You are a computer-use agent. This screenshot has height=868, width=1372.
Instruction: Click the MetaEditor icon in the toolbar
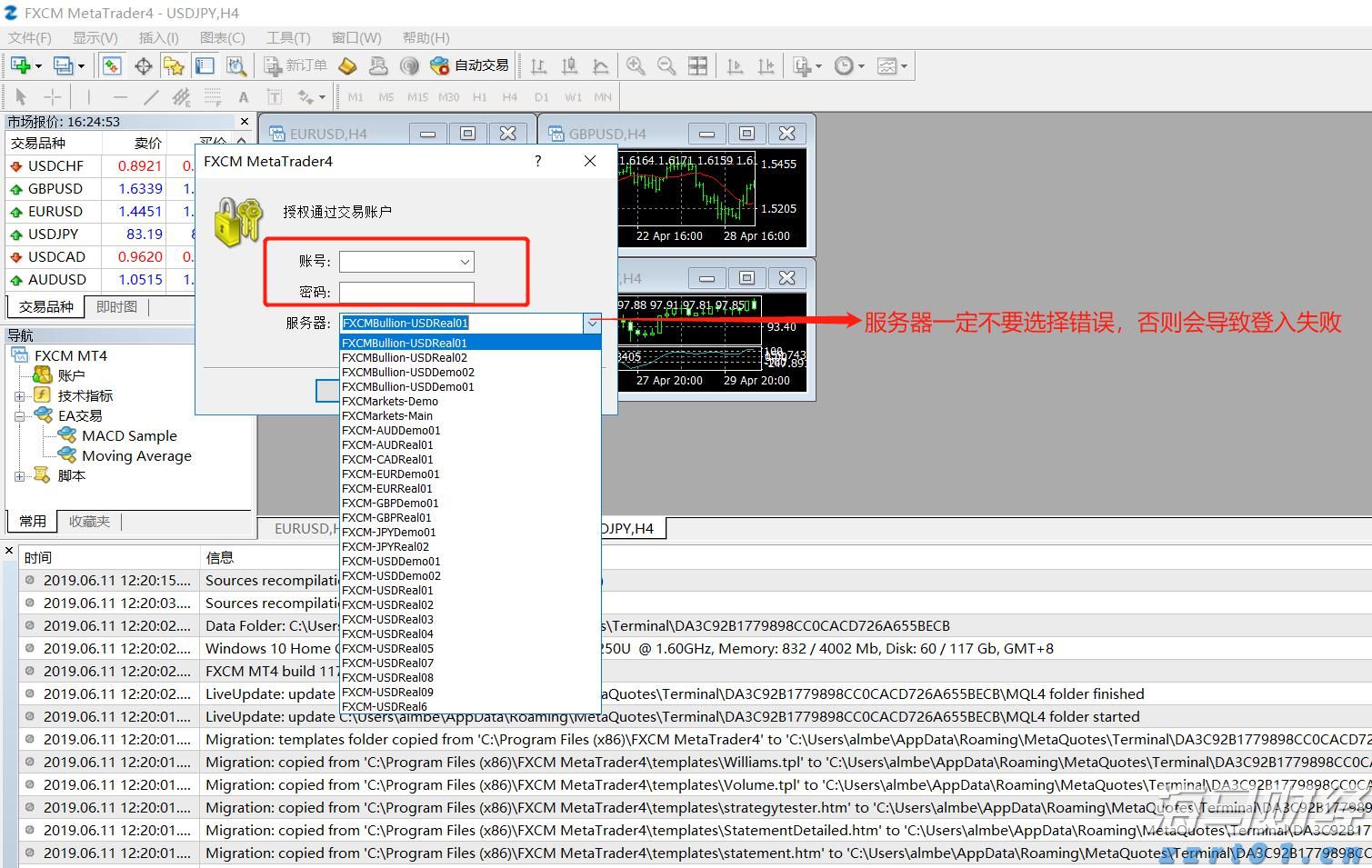click(x=348, y=65)
